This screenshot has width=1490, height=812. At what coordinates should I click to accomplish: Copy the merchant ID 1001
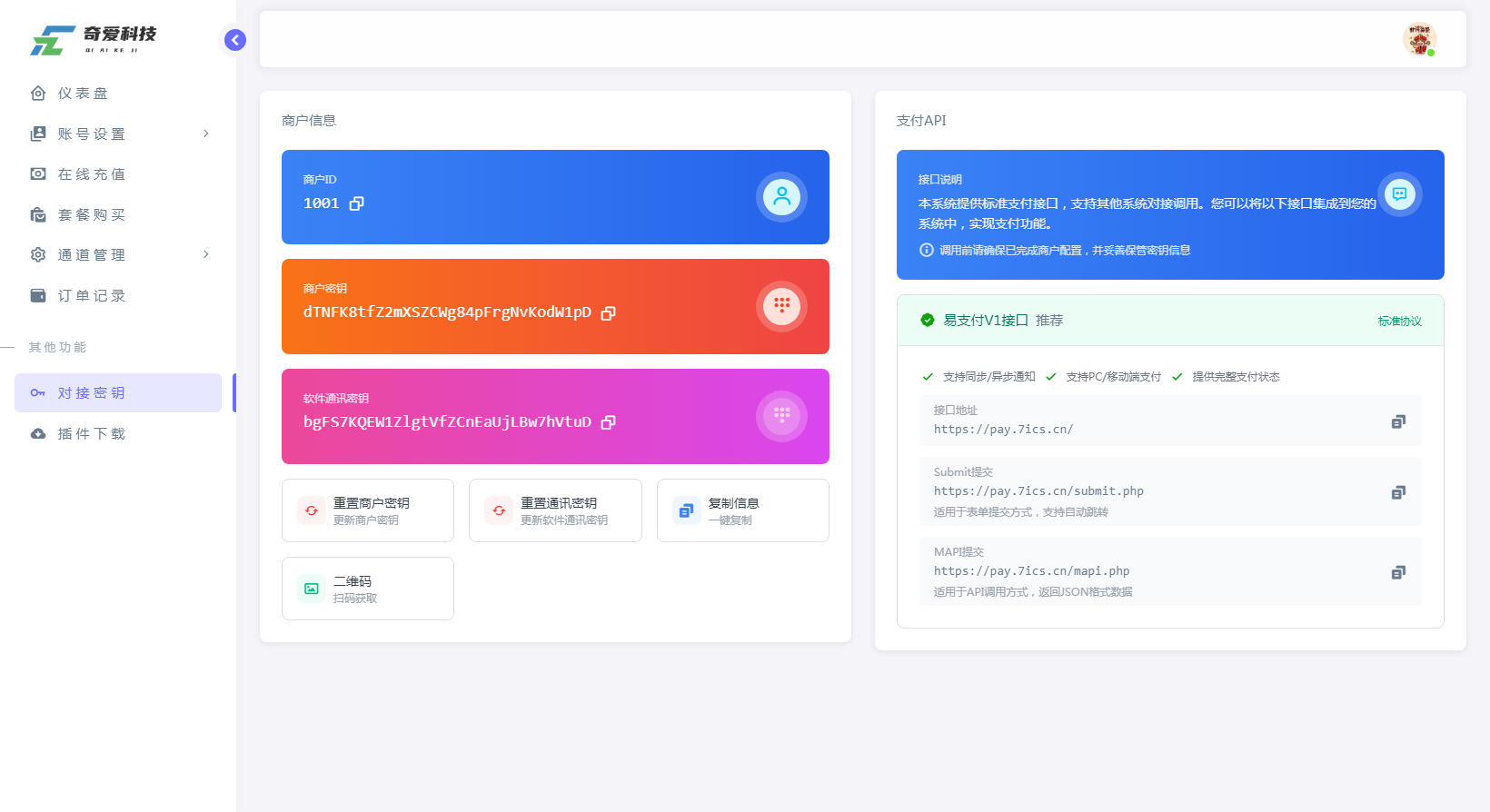357,203
